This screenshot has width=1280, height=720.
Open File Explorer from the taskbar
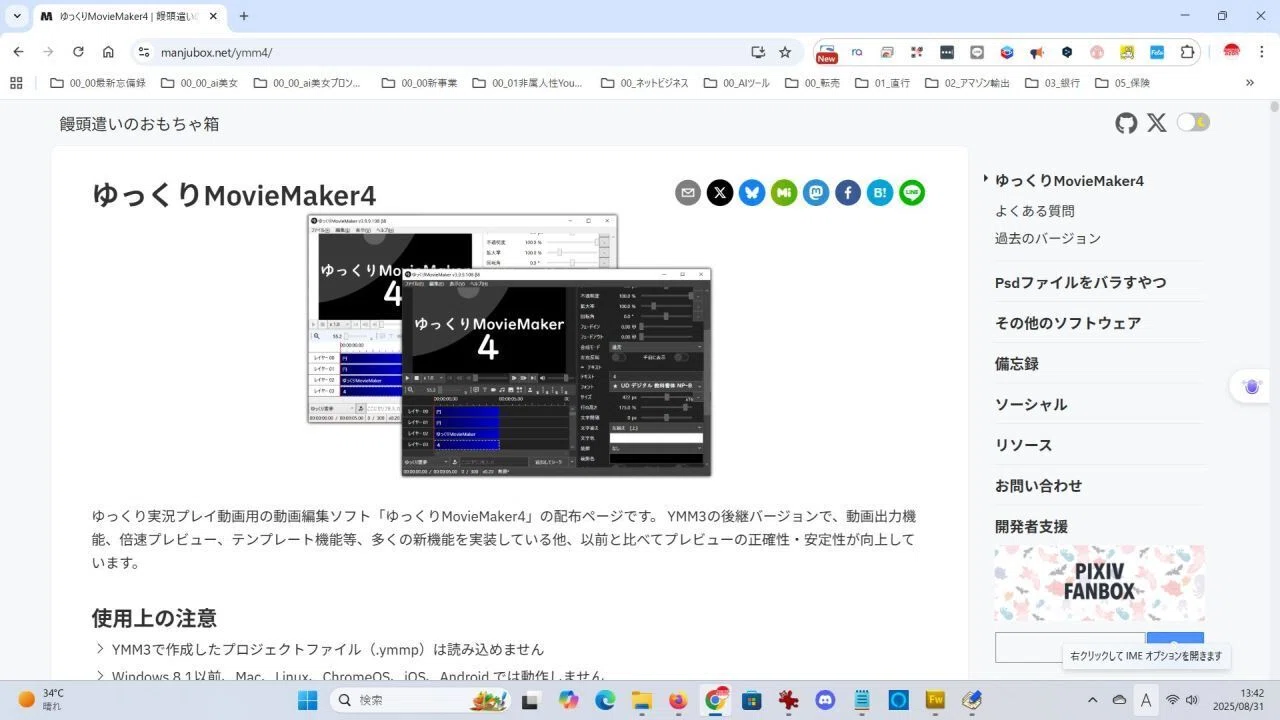[642, 700]
